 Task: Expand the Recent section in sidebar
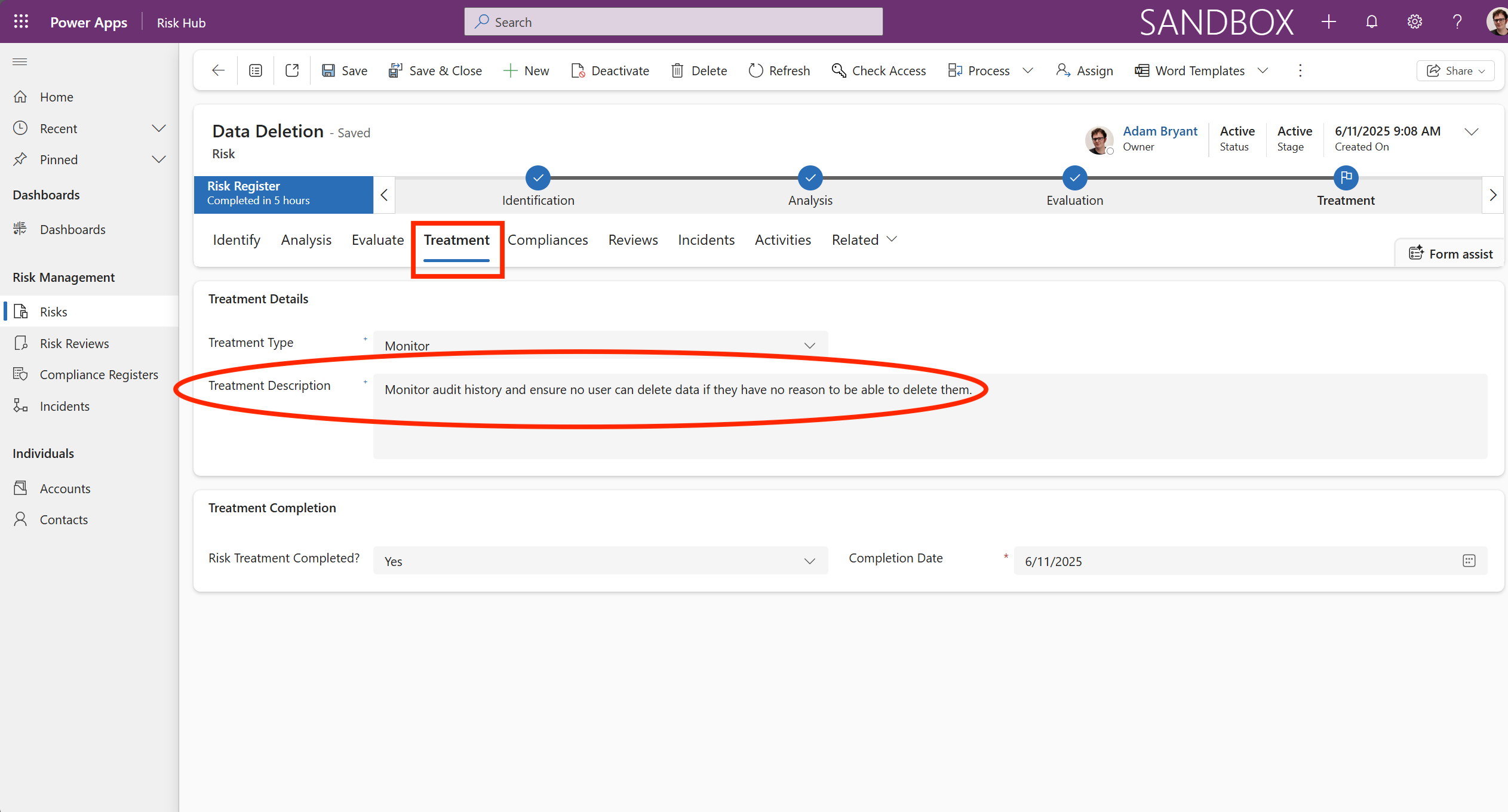coord(158,128)
